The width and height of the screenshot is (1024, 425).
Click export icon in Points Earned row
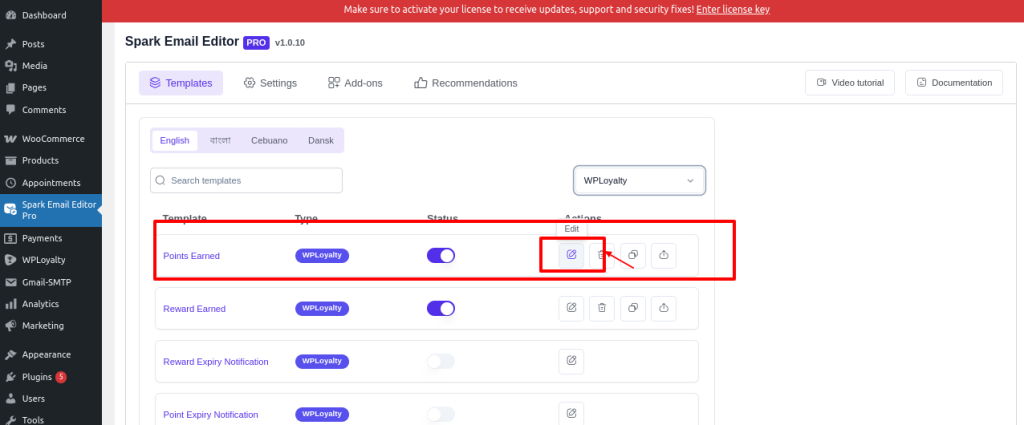click(664, 255)
